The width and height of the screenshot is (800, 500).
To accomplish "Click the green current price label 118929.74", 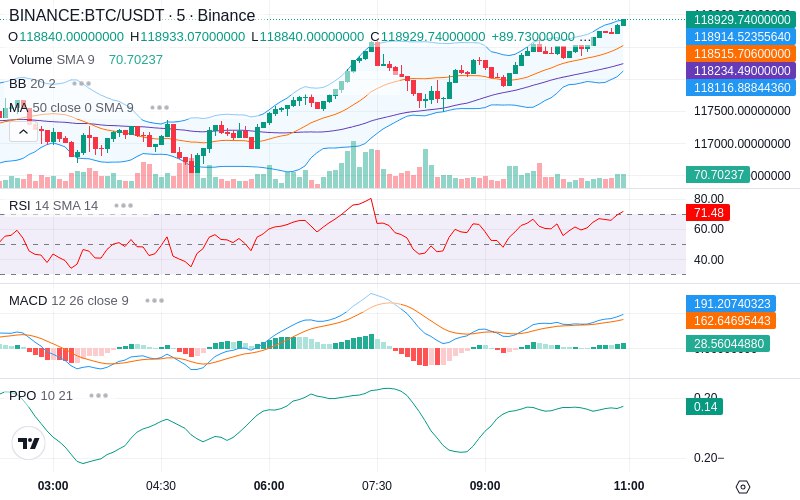I will 741,19.
